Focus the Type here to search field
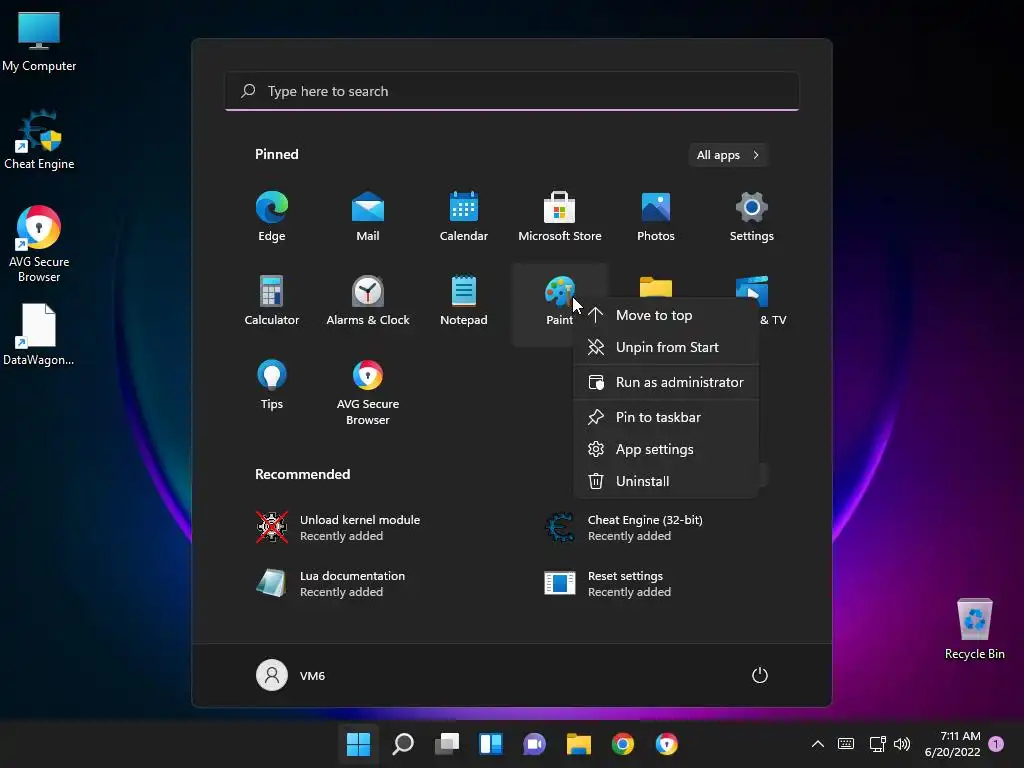 512,91
